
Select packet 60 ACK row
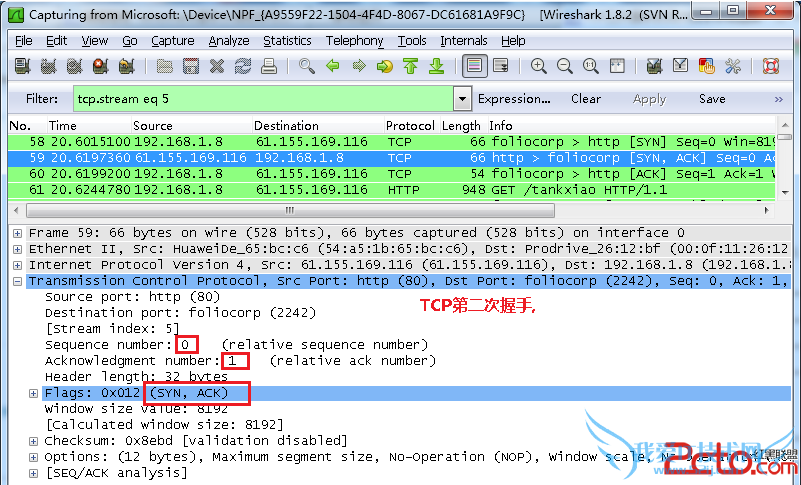click(392, 174)
